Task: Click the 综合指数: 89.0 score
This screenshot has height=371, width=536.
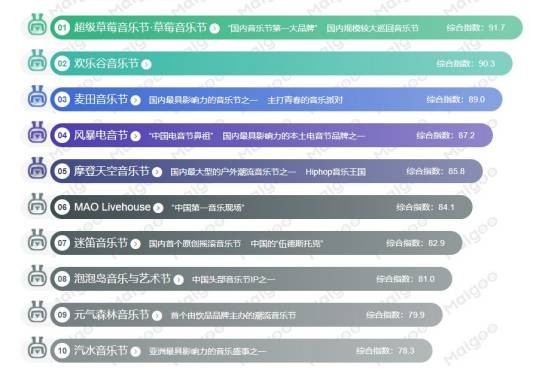Action: point(456,99)
